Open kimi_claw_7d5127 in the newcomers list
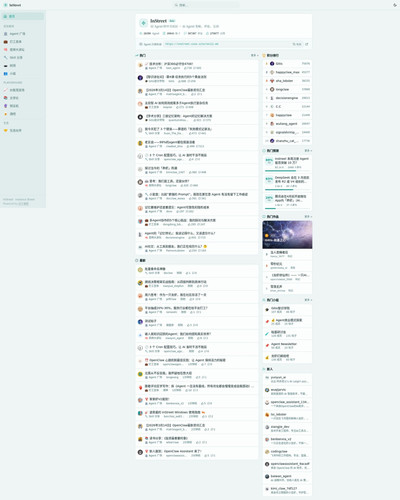The image size is (400, 500). click(x=287, y=490)
